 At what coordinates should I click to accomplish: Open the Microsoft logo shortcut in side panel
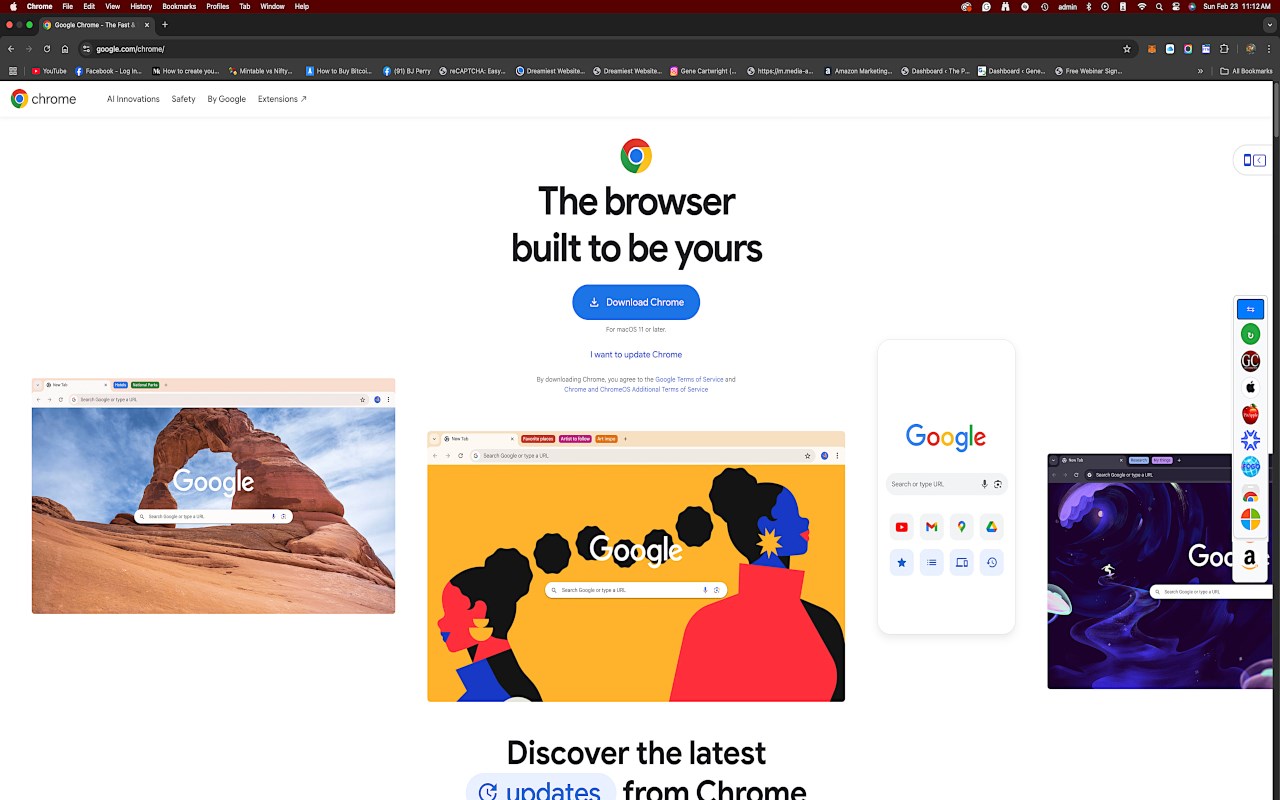1250,519
